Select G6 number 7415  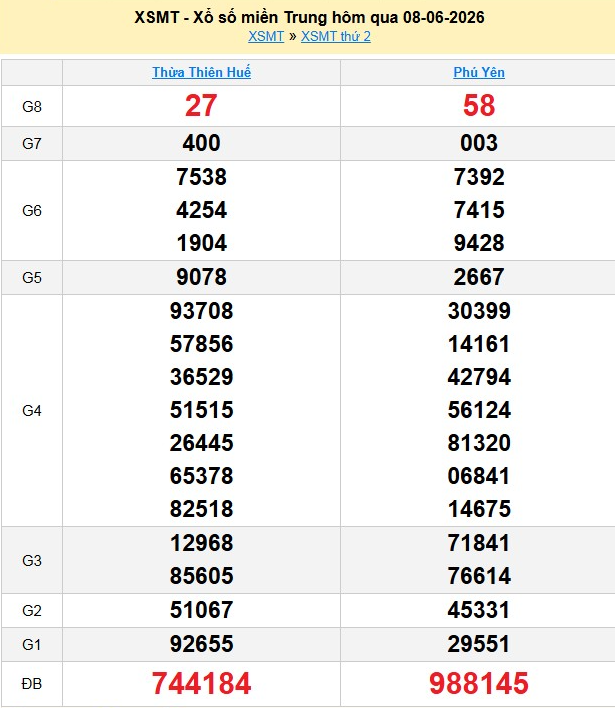pyautogui.click(x=479, y=210)
